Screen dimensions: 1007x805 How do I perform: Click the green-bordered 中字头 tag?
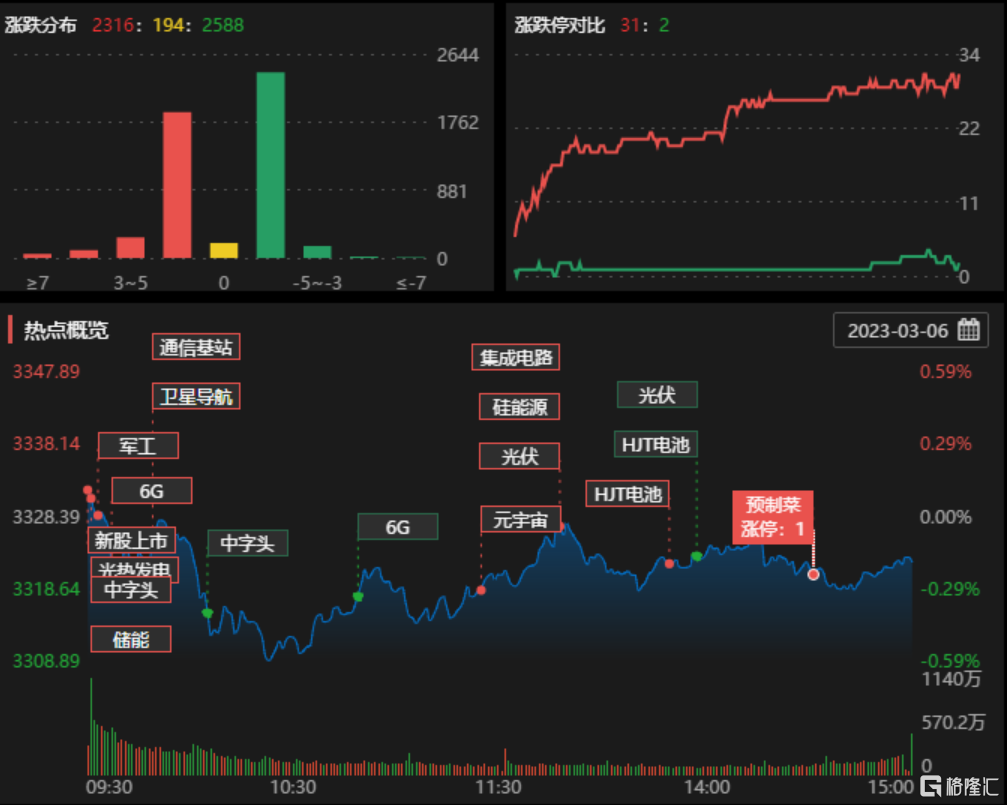247,543
